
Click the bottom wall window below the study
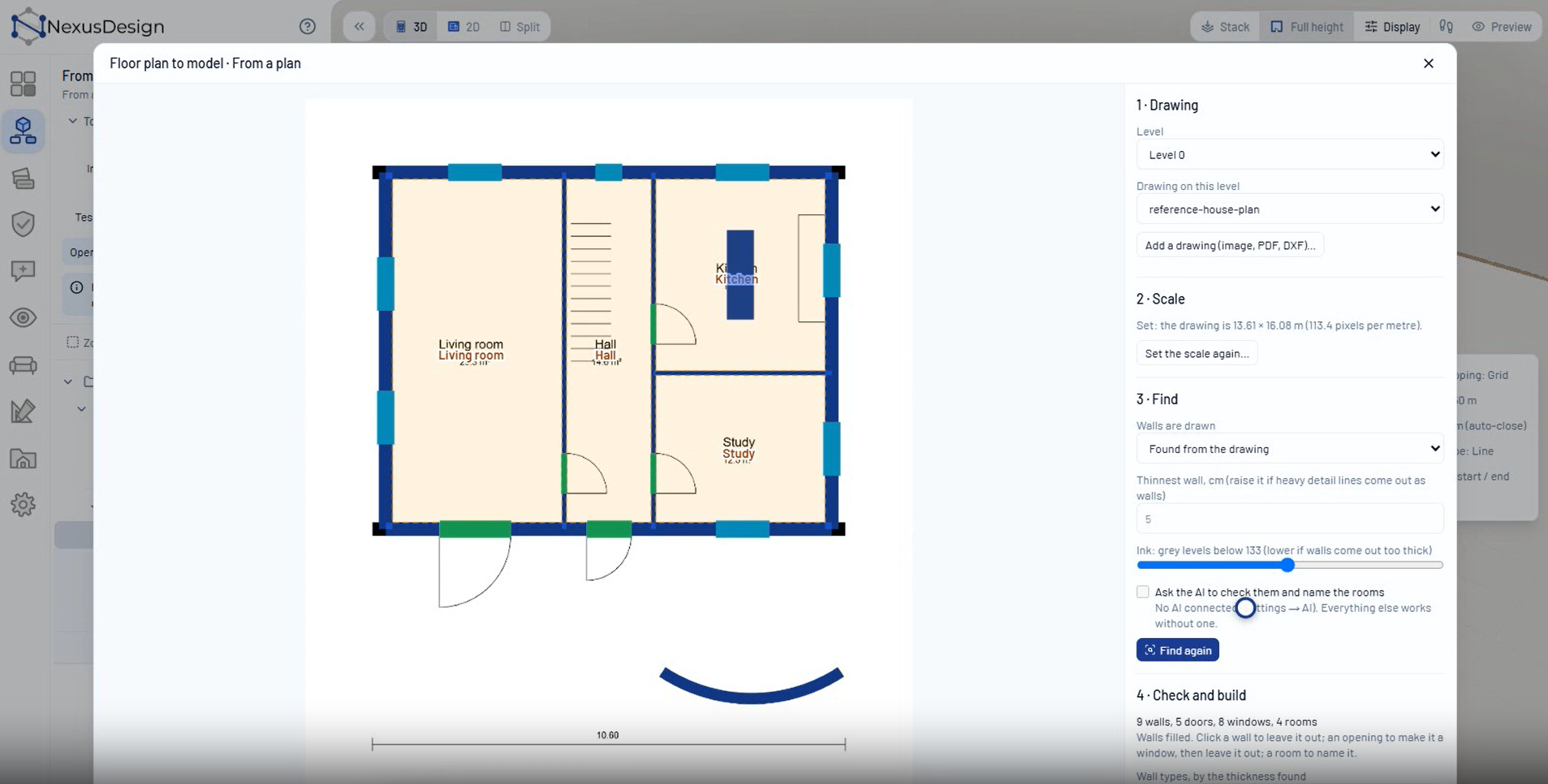[x=742, y=529]
